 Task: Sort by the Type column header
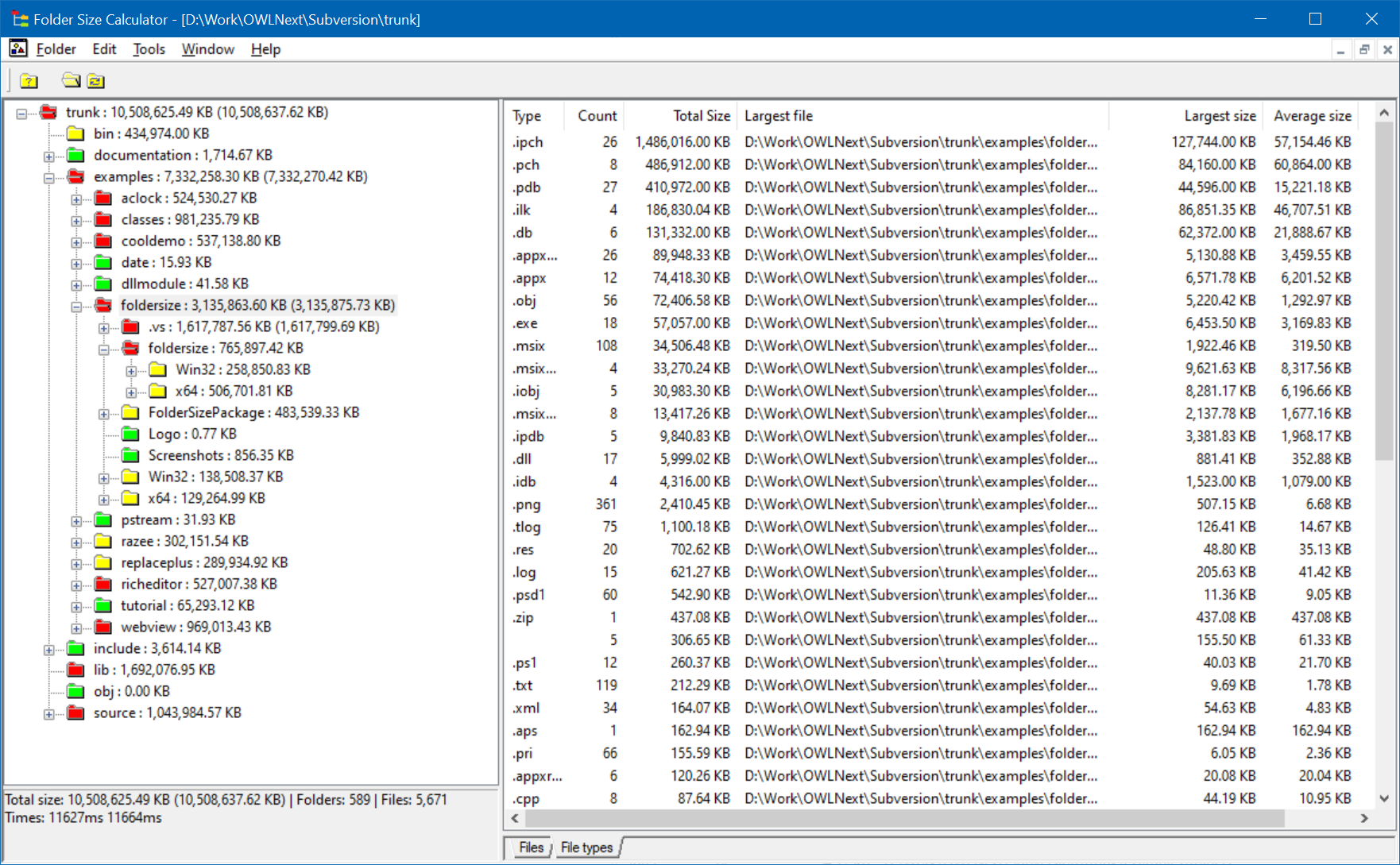pyautogui.click(x=534, y=116)
